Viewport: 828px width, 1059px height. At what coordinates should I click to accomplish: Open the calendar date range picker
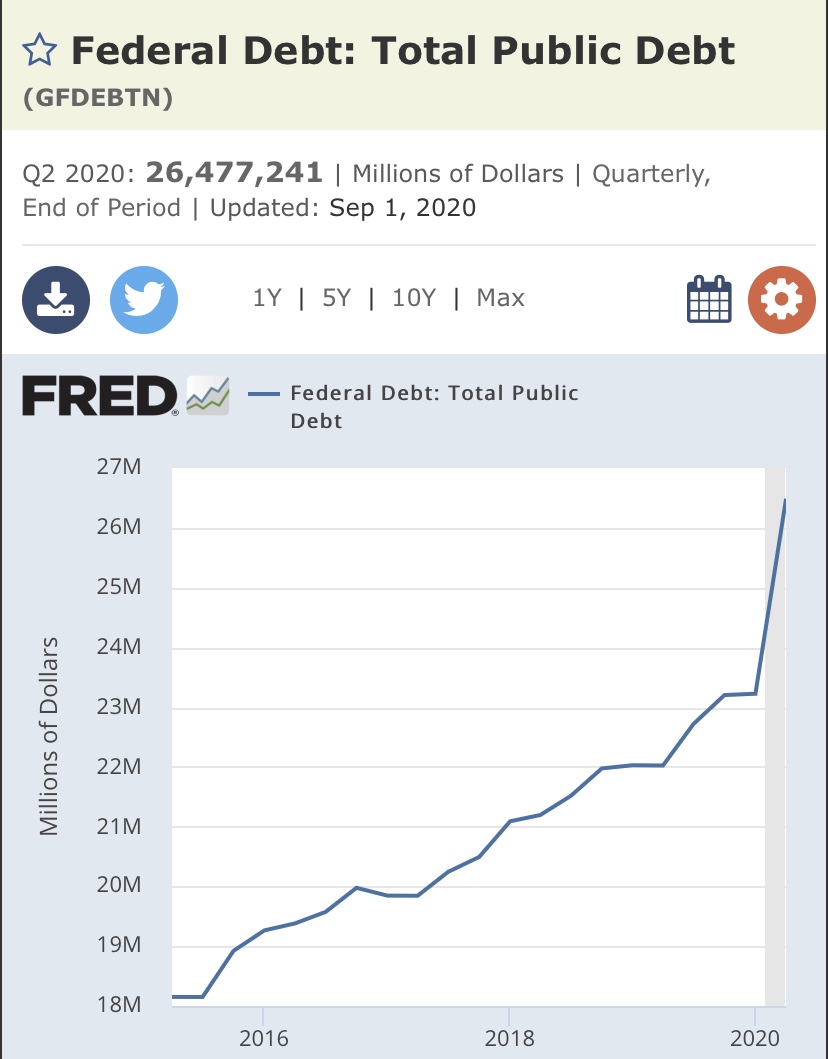coord(709,299)
